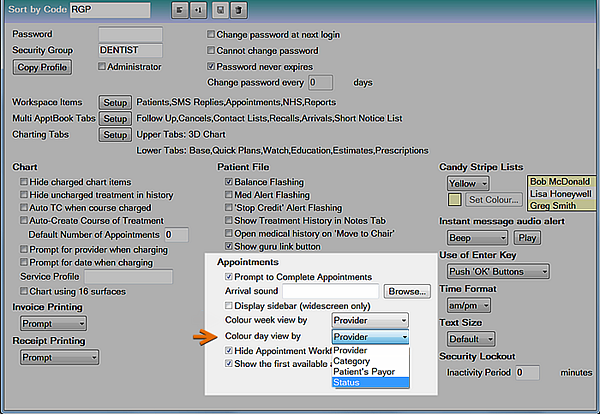The image size is (600, 414).
Task: Click the yellow candy stripe colour swatch
Action: [x=455, y=200]
